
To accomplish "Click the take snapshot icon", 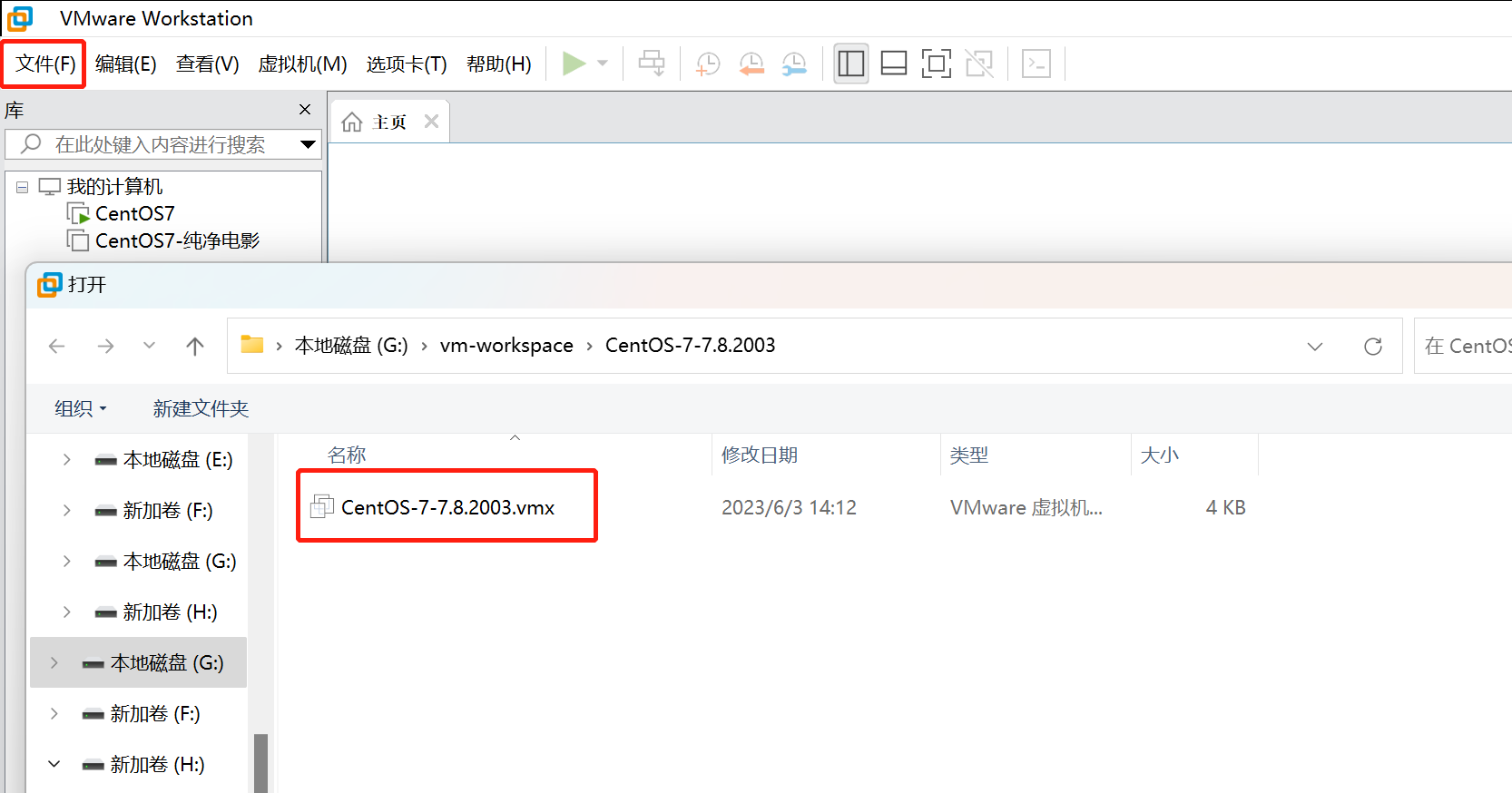I will click(708, 64).
